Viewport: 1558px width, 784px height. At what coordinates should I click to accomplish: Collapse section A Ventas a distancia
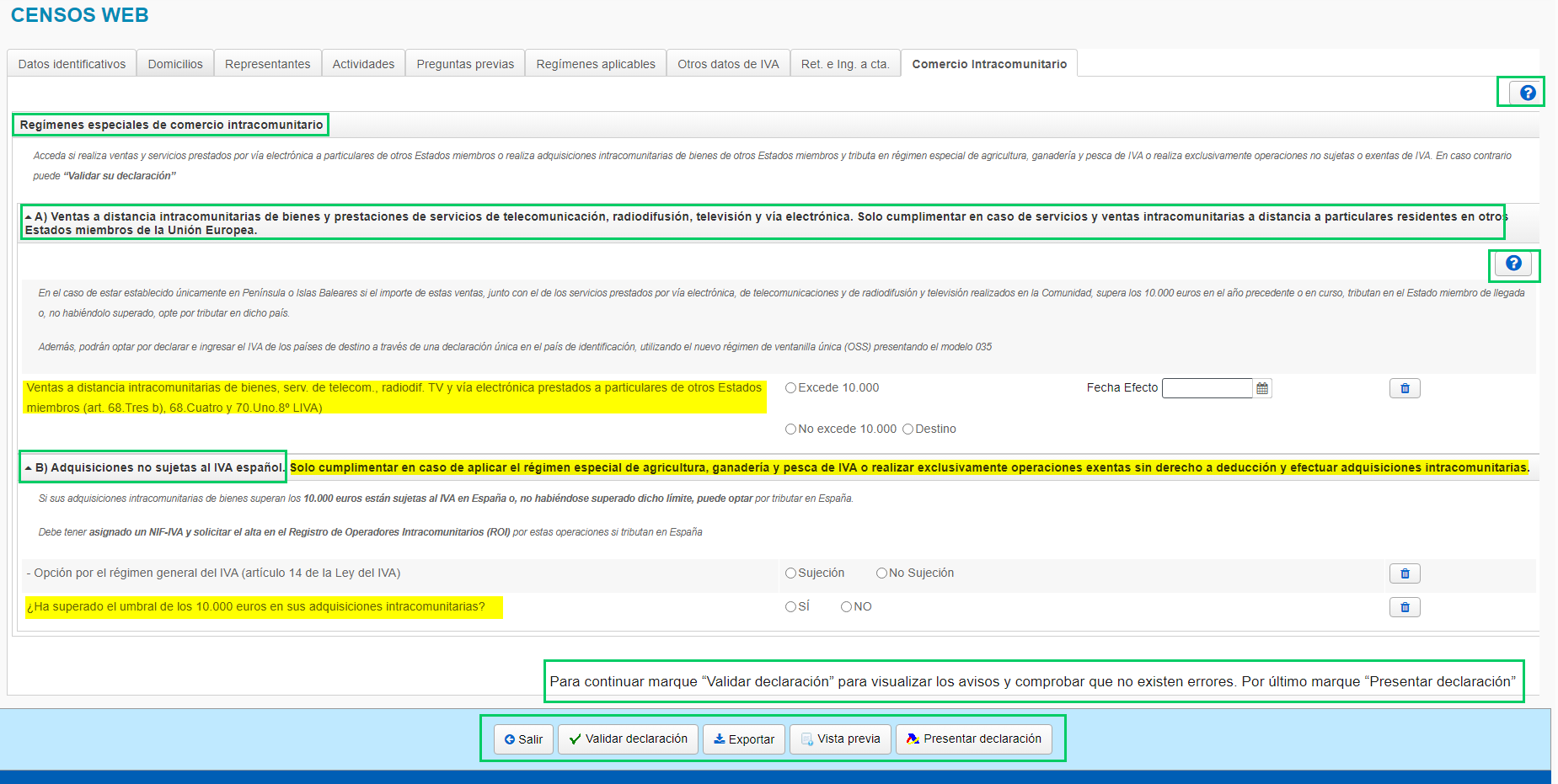tap(29, 217)
